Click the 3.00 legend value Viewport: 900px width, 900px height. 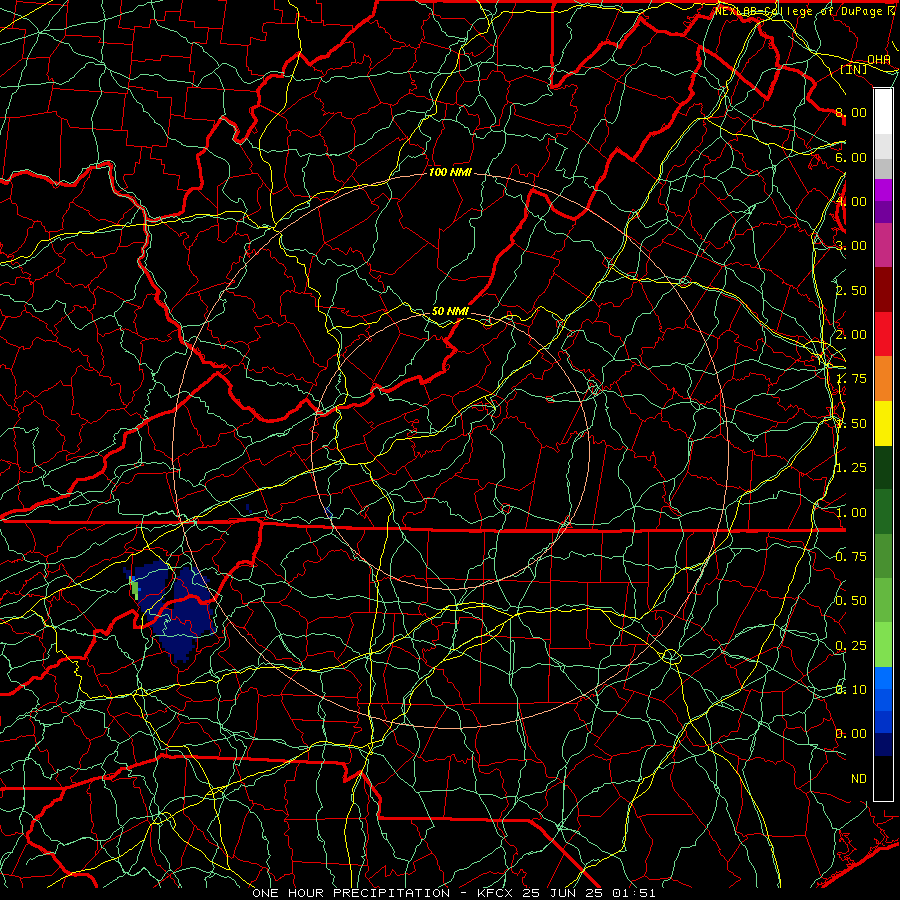tap(851, 246)
